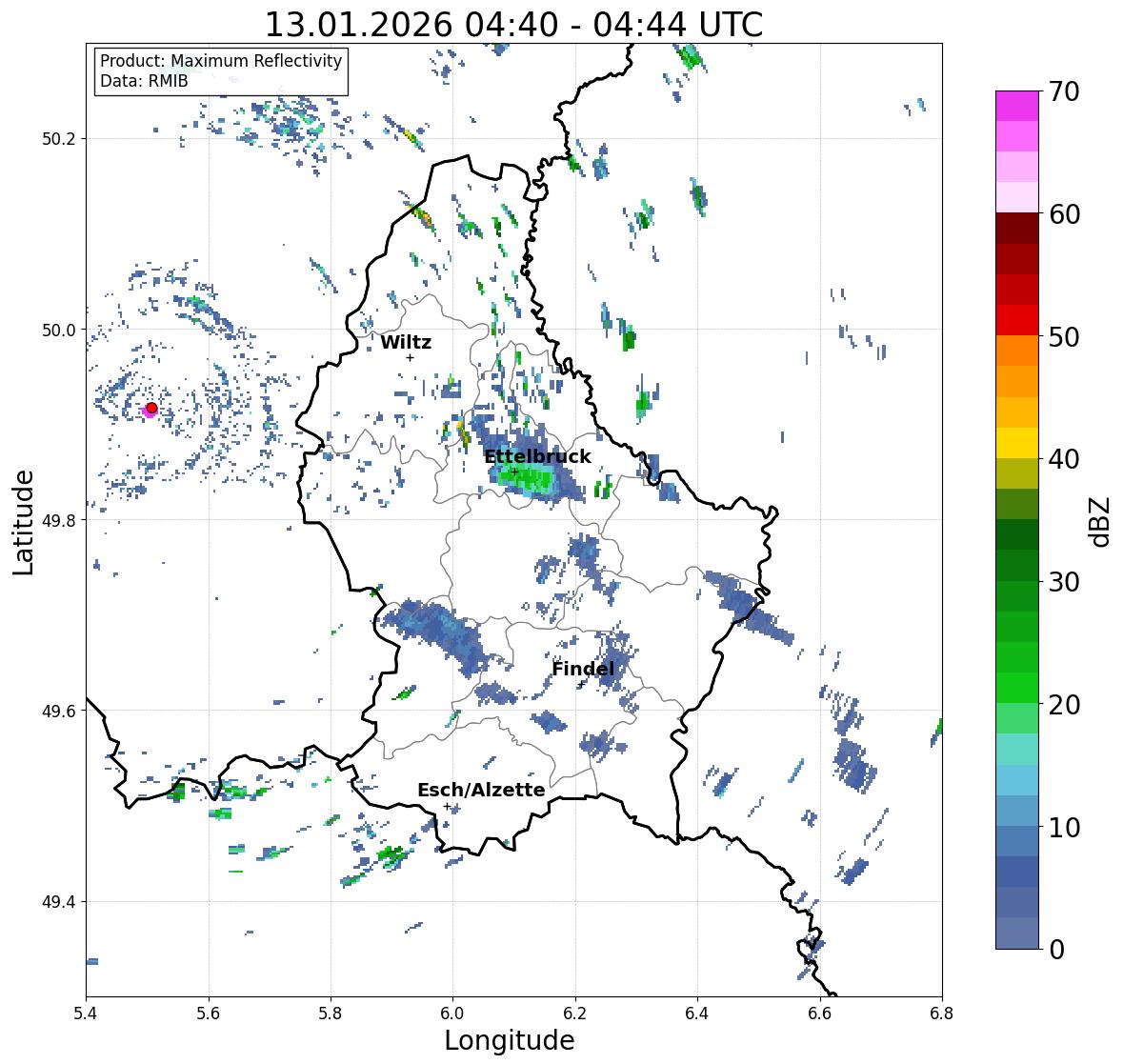This screenshot has width=1123, height=1064.
Task: Click the 6.8 longitude tick label
Action: 942,1014
